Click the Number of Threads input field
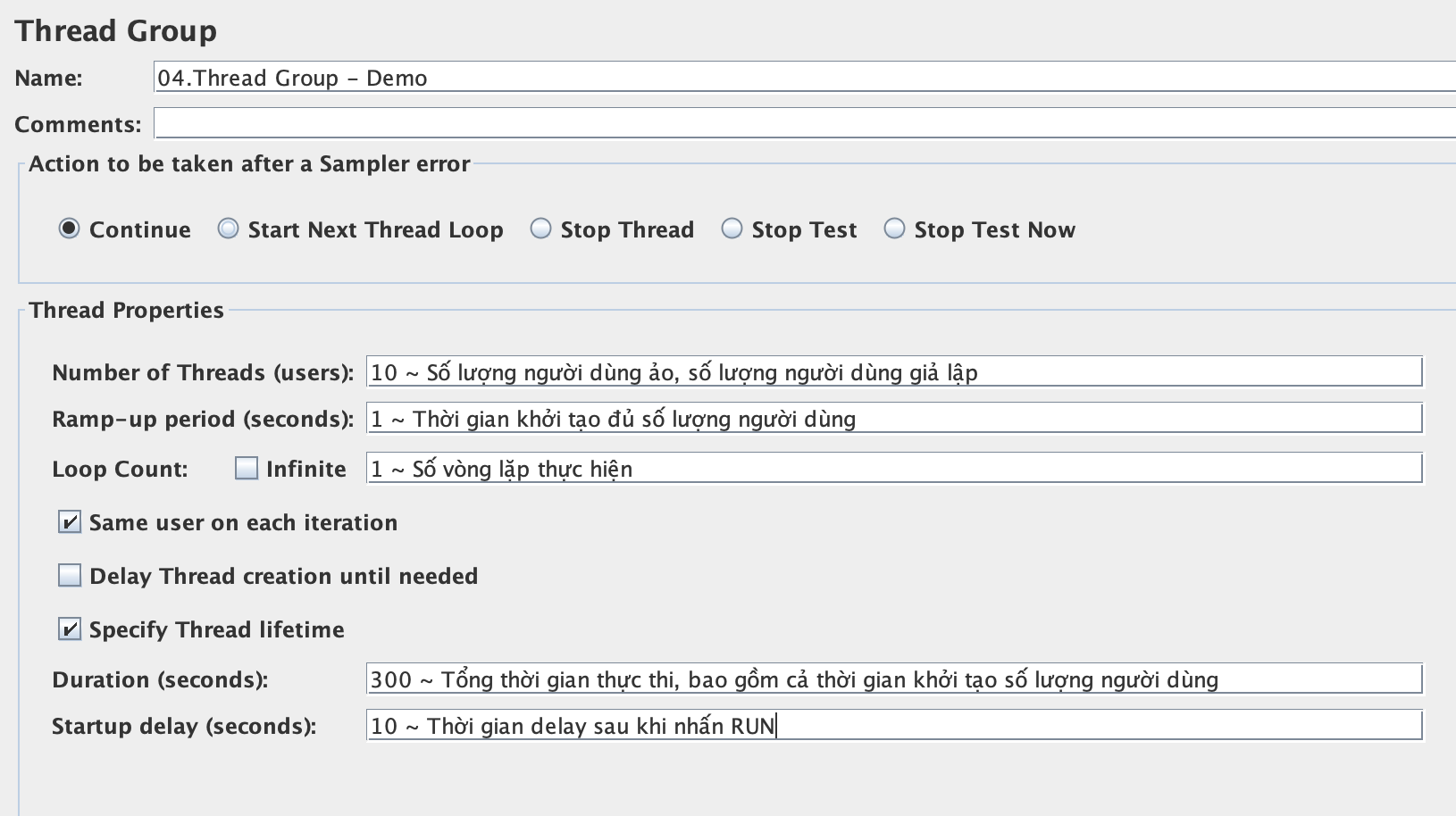 (893, 372)
